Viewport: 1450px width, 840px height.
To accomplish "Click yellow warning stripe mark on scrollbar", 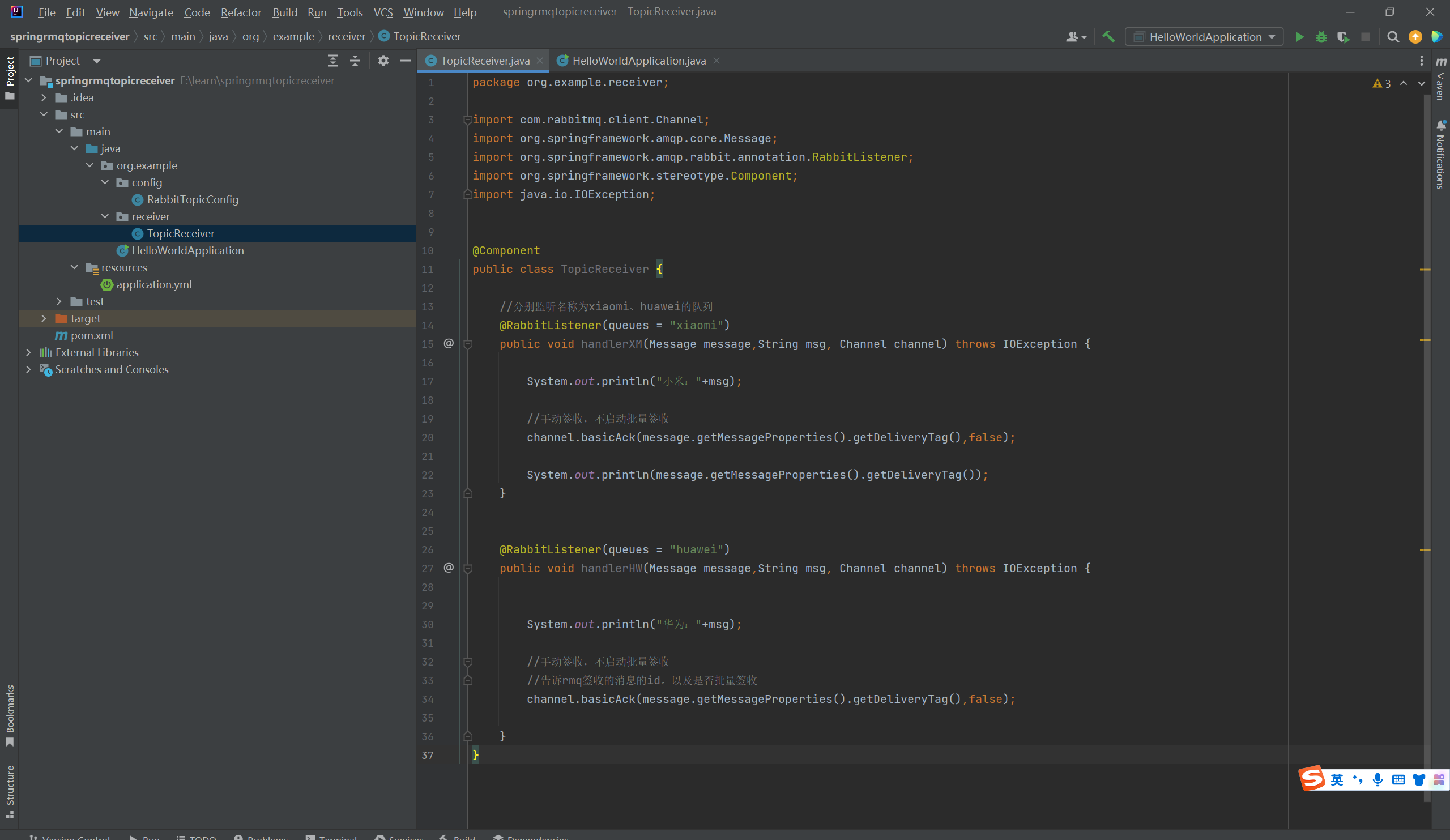I will coord(1425,269).
